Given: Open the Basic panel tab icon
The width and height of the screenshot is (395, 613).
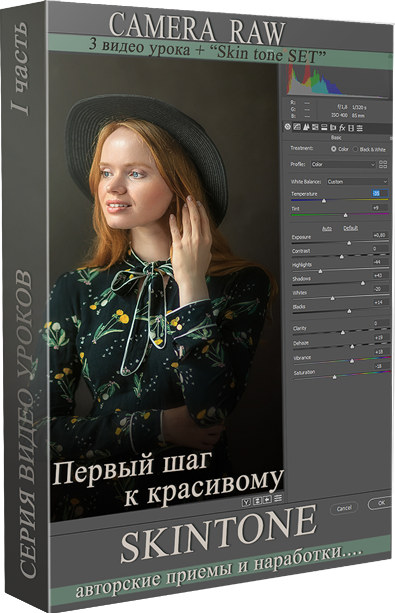Looking at the screenshot, I should [x=288, y=126].
